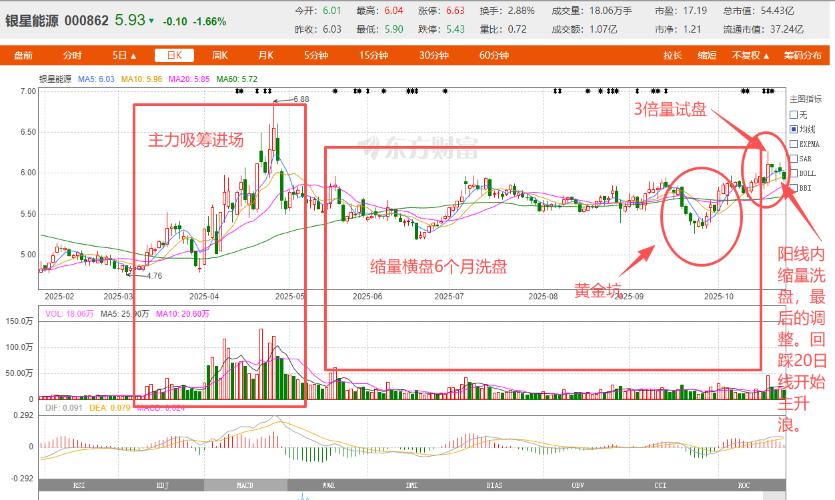Click the 最低 5.90 low value
The image size is (835, 500).
[x=380, y=29]
